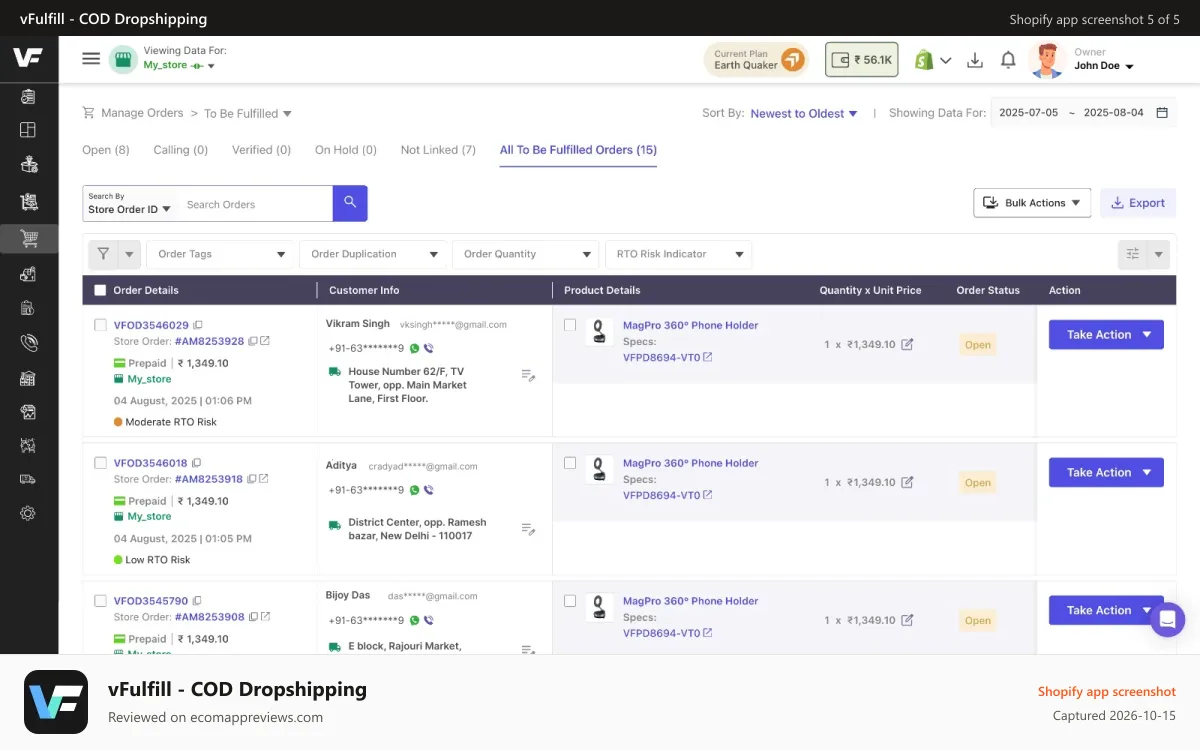Click into the Search Orders field

[x=255, y=204]
